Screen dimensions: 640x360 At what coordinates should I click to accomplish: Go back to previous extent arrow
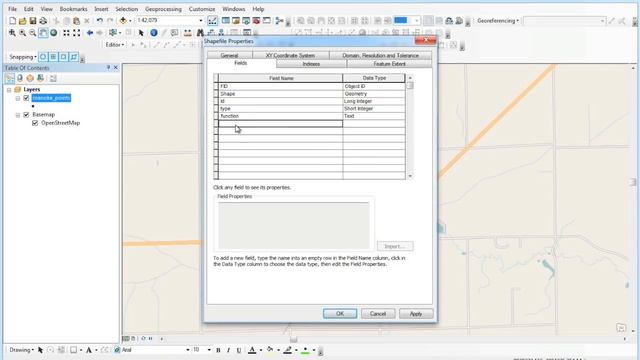tap(90, 33)
